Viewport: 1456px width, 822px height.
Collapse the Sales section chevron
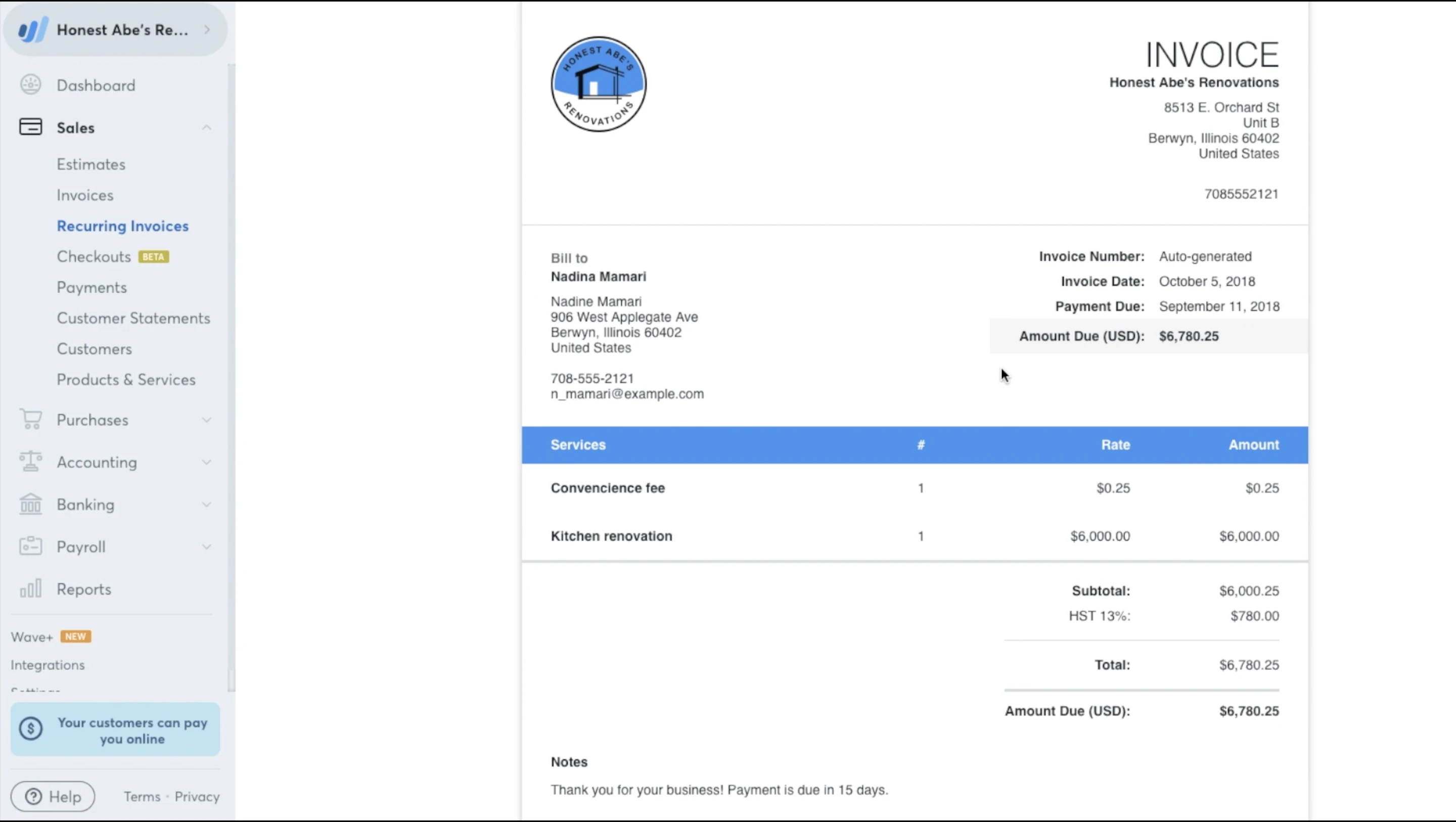206,128
